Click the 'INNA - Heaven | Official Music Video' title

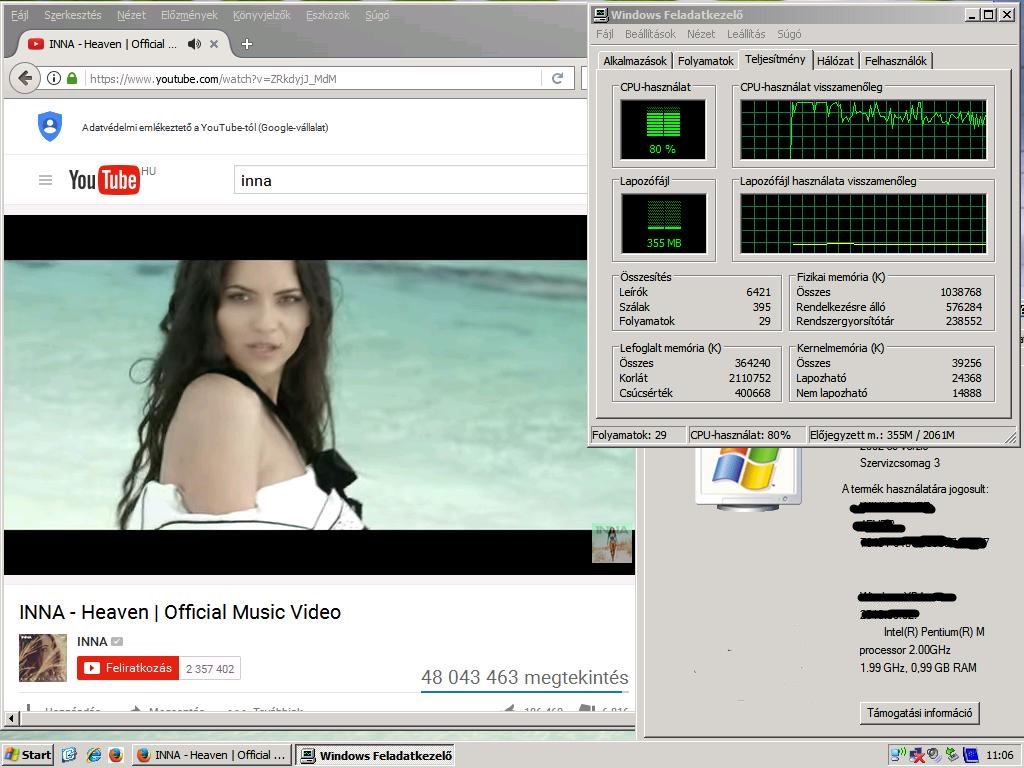click(180, 612)
